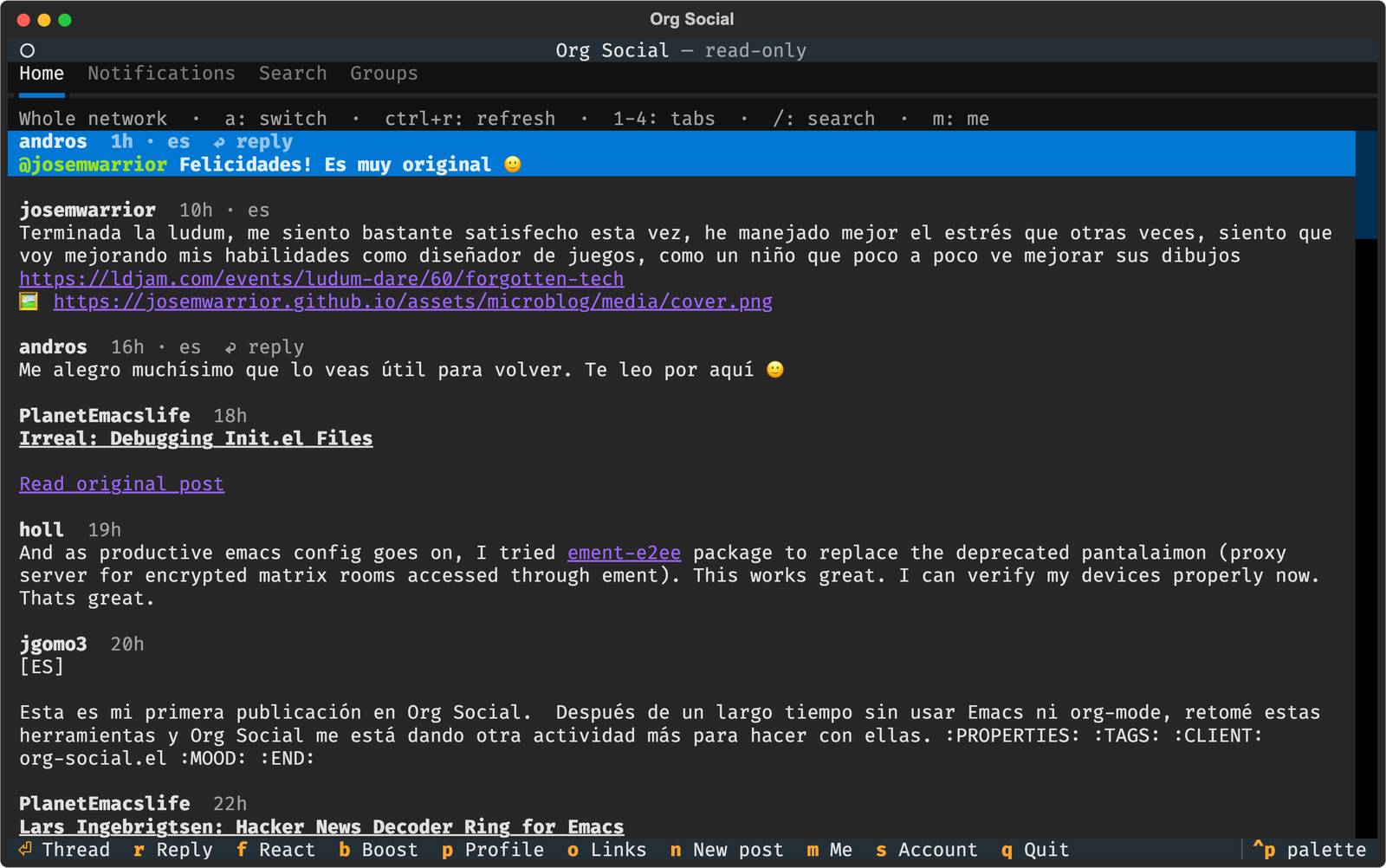Click PlanetEmacslife author on 18h post
The height and width of the screenshot is (868, 1386).
[x=105, y=416]
